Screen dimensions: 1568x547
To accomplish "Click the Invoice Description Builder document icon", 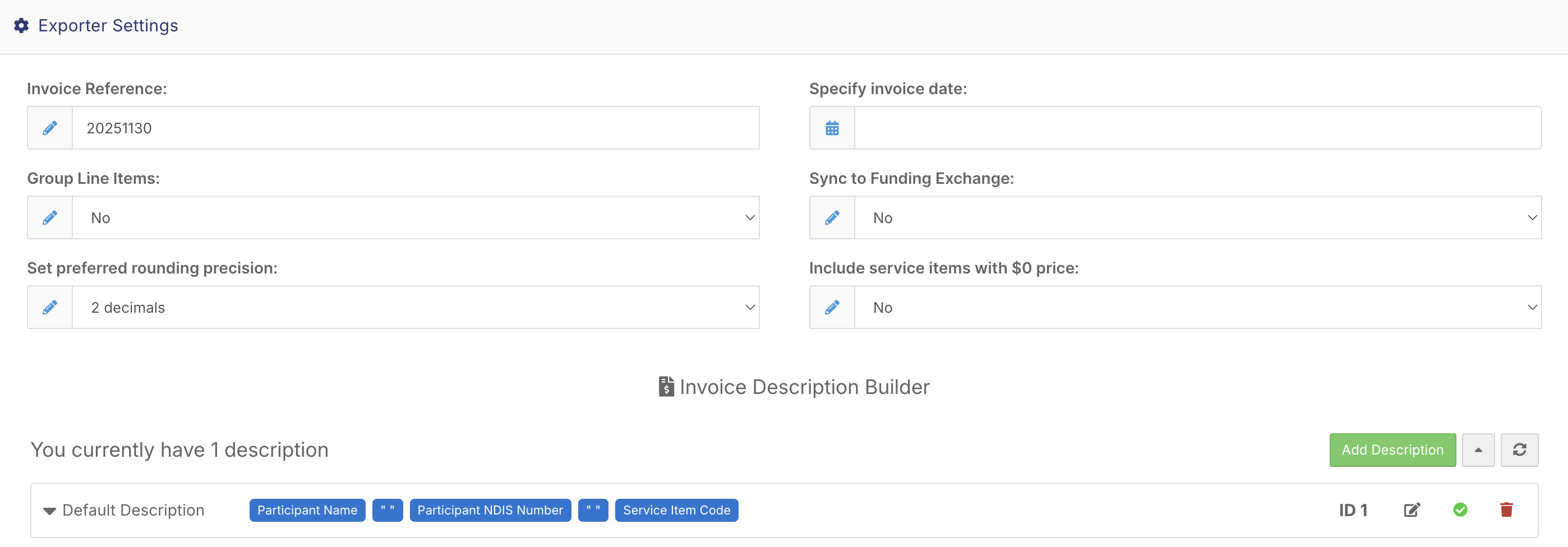I will tap(666, 386).
